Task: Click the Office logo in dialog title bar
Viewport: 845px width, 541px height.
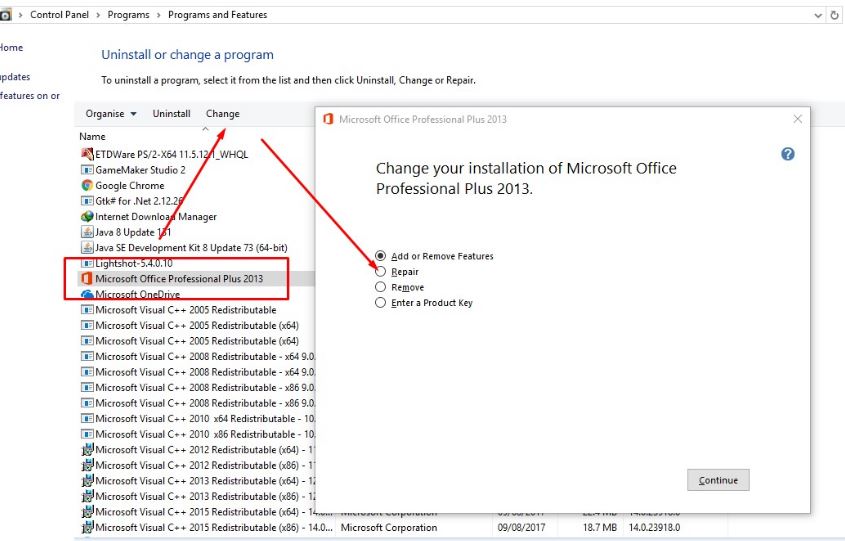Action: [x=328, y=119]
